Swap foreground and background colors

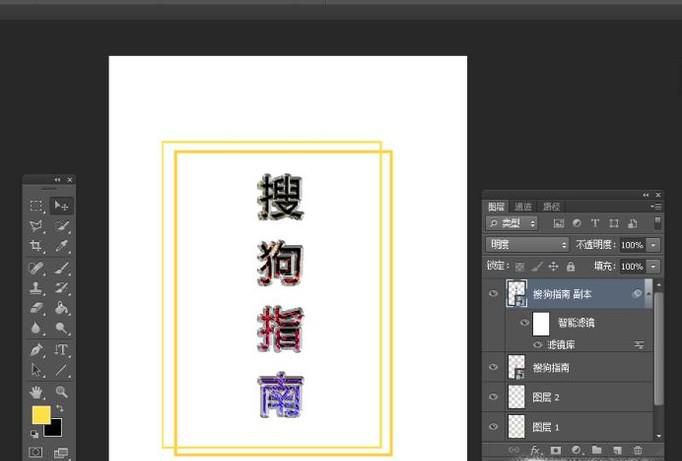click(60, 408)
